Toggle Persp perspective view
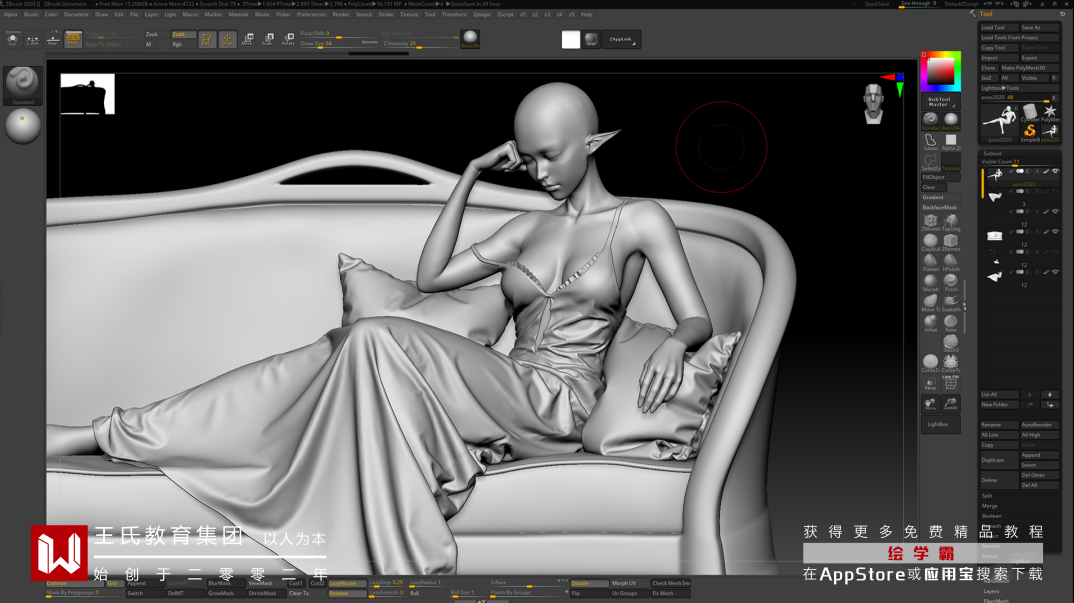This screenshot has height=603, width=1074. tap(73, 39)
